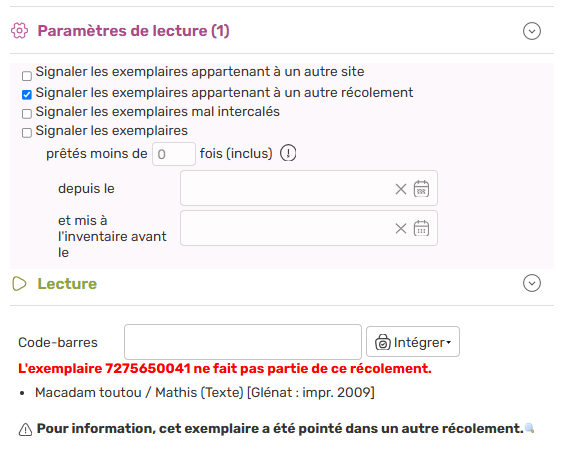This screenshot has width=567, height=461.
Task: Click the play icon beside Lecture heading
Action: point(19,284)
